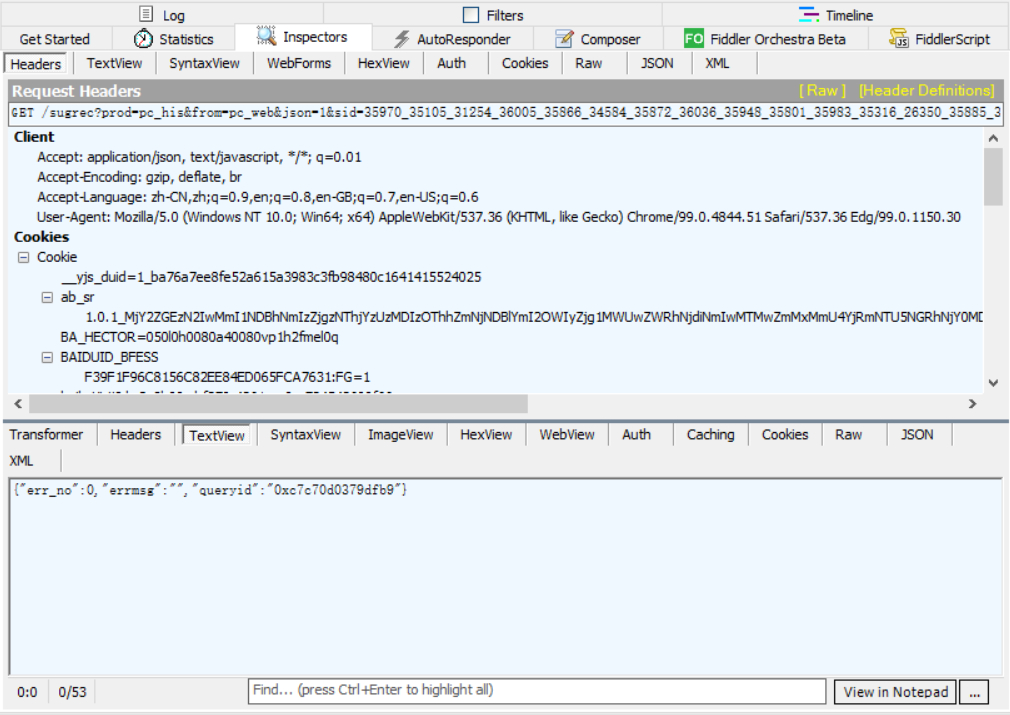Collapse the Cookie tree node
This screenshot has width=1010, height=715.
23,257
